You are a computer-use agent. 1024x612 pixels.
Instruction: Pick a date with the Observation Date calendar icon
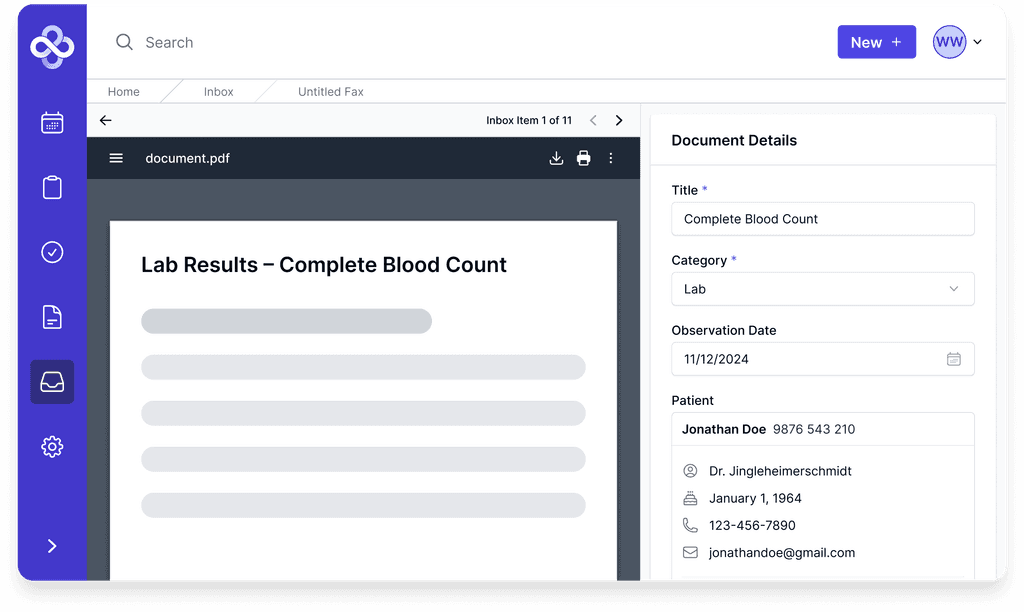coord(954,359)
